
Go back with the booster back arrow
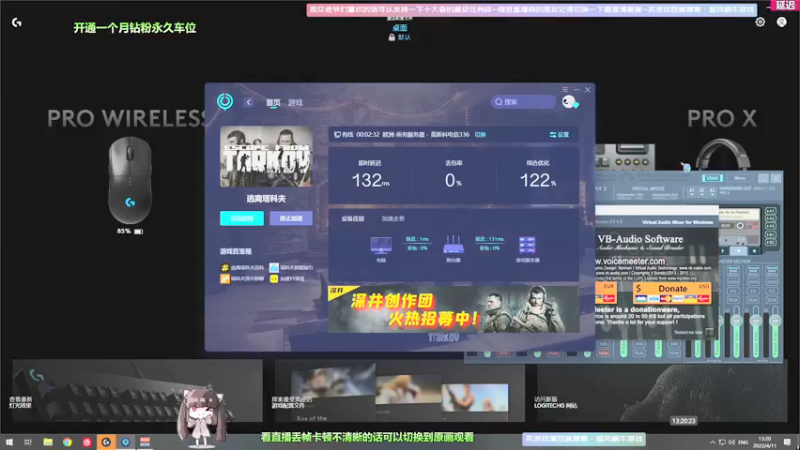pos(248,102)
